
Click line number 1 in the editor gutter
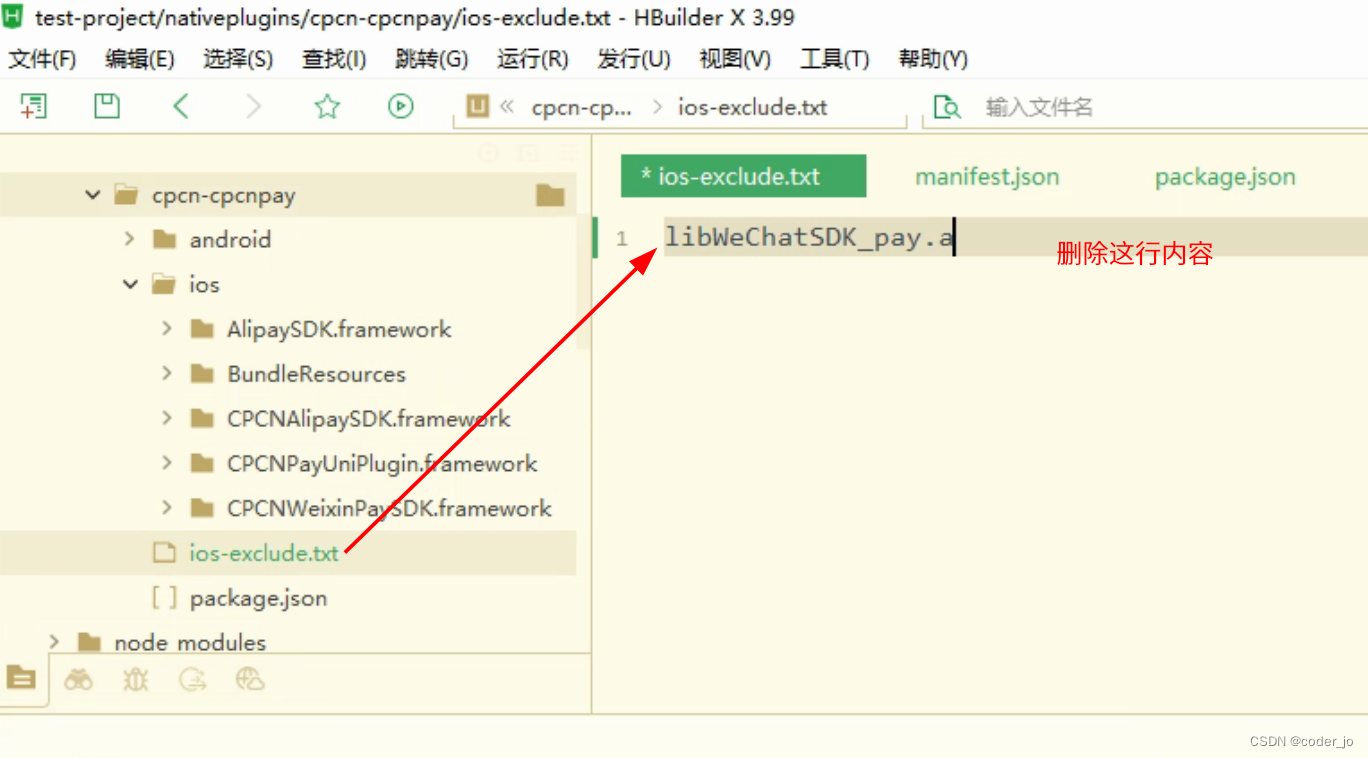[x=622, y=239]
